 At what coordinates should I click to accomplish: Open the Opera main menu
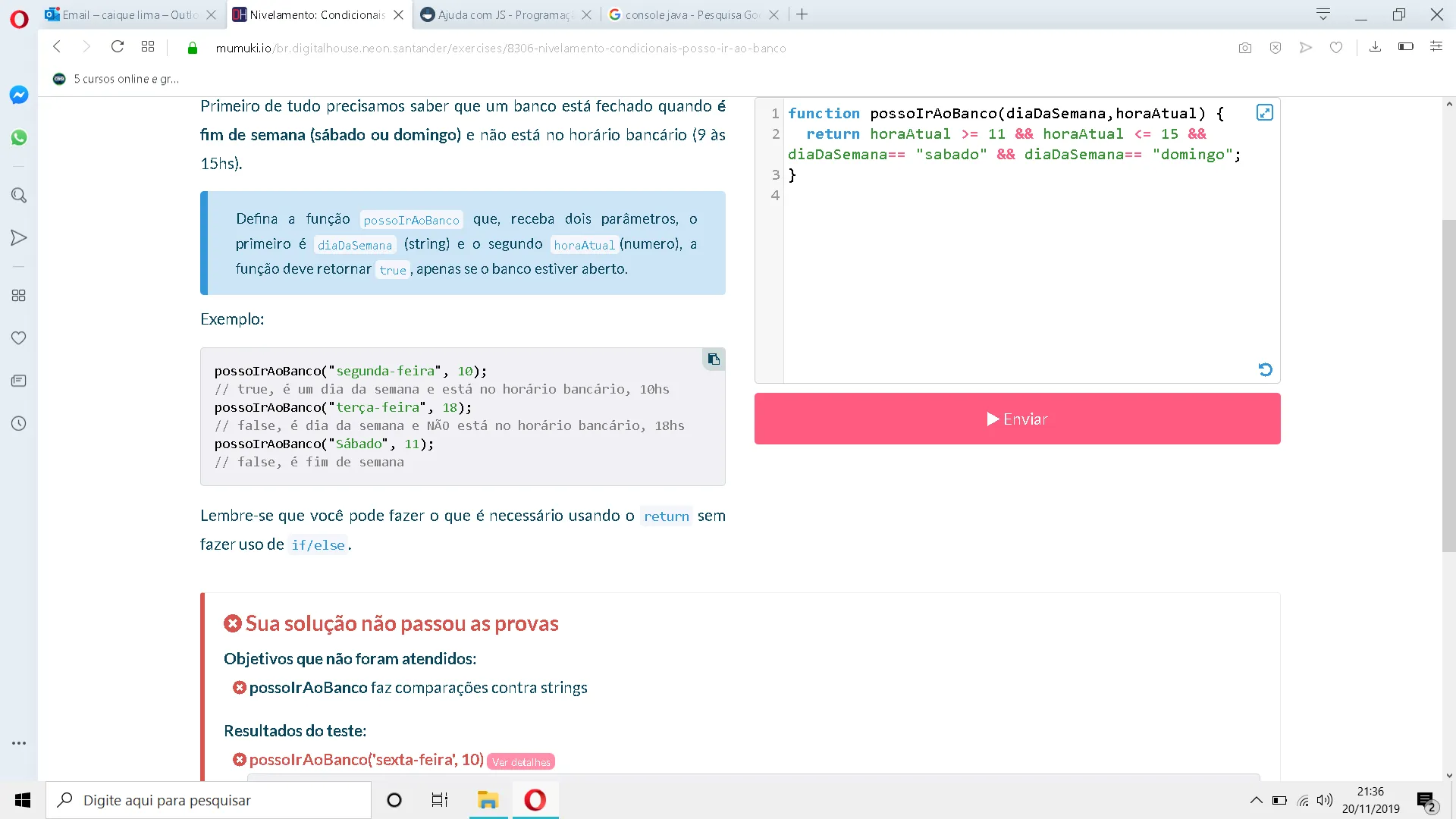coord(19,18)
